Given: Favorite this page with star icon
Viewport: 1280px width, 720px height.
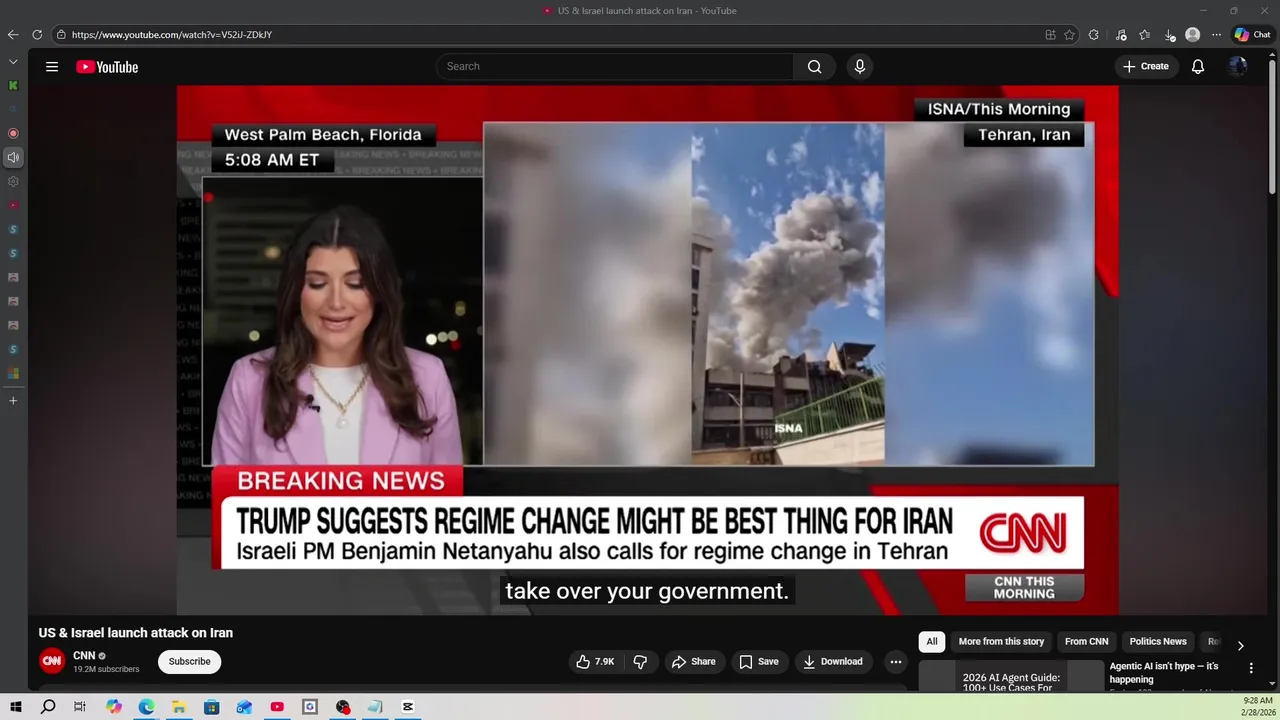Looking at the screenshot, I should click(1069, 34).
